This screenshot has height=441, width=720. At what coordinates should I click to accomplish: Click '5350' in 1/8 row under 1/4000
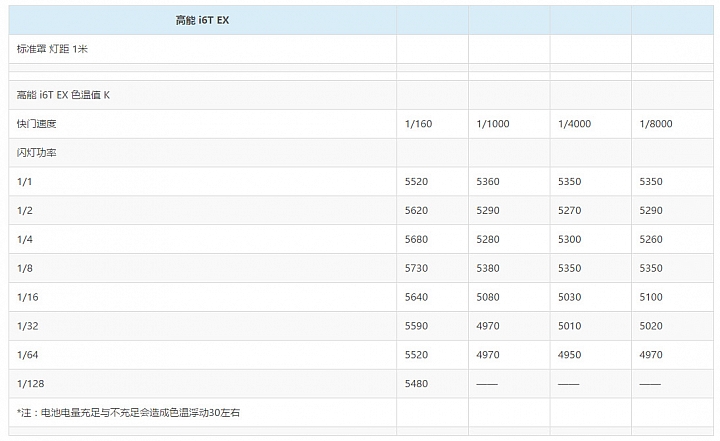(x=569, y=269)
